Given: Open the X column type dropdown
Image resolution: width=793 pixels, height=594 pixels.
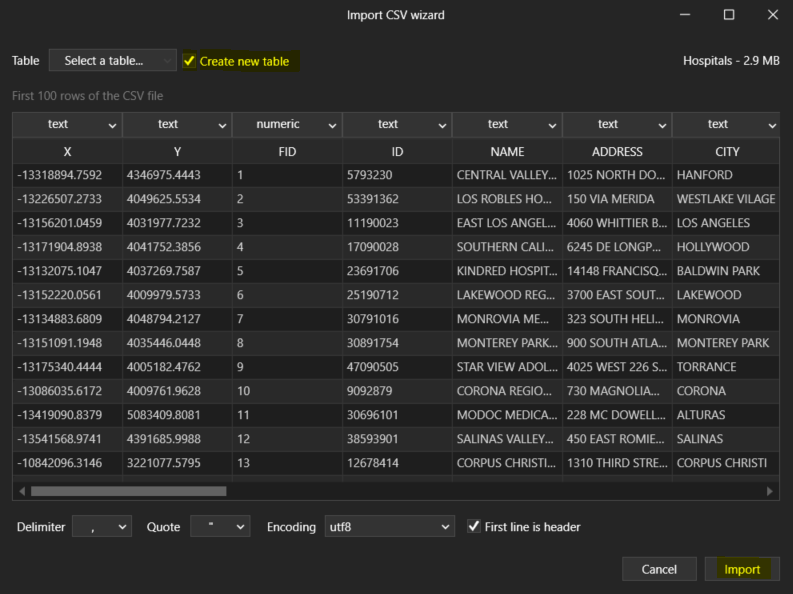Looking at the screenshot, I should (x=67, y=125).
